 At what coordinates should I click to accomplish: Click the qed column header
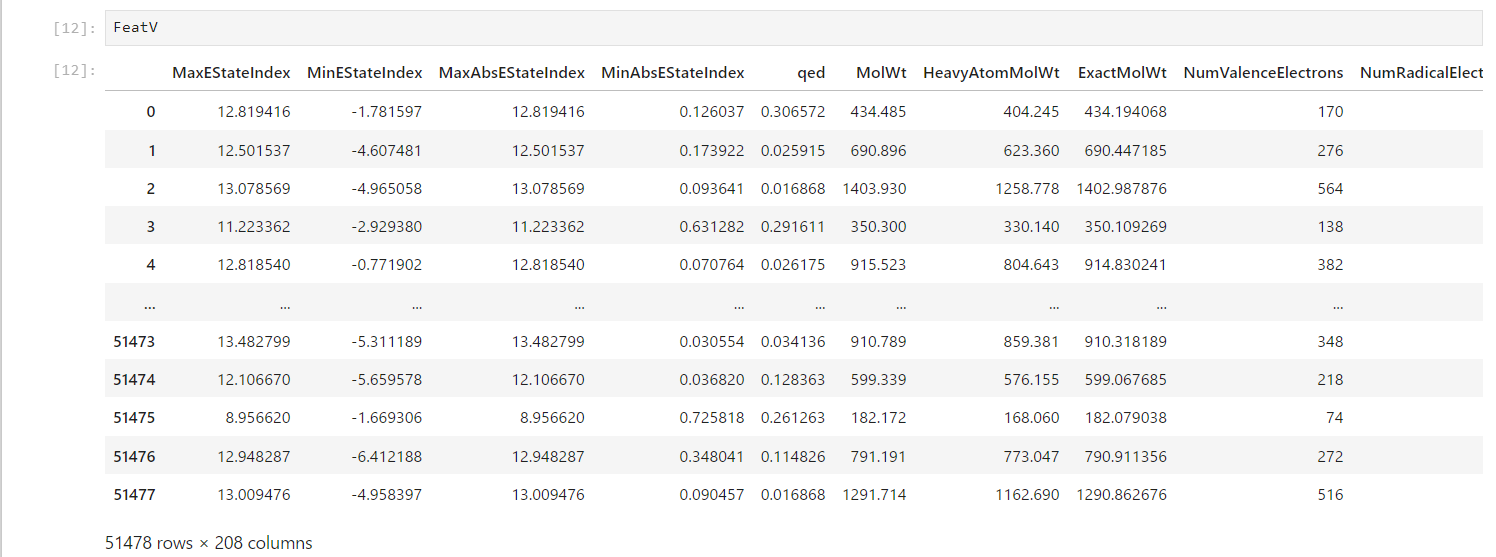tap(811, 73)
